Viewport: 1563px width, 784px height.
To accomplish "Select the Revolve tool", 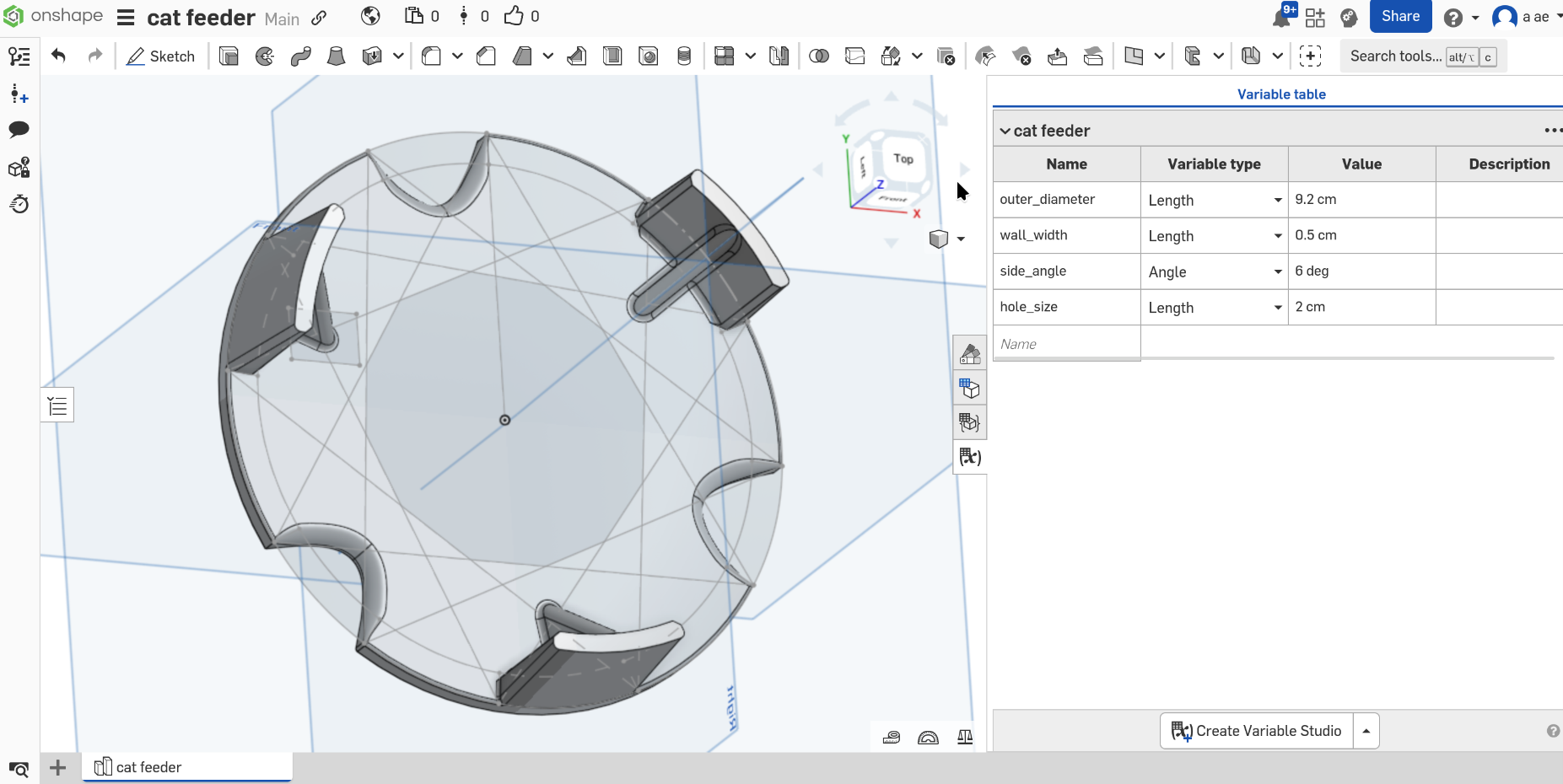I will click(265, 56).
